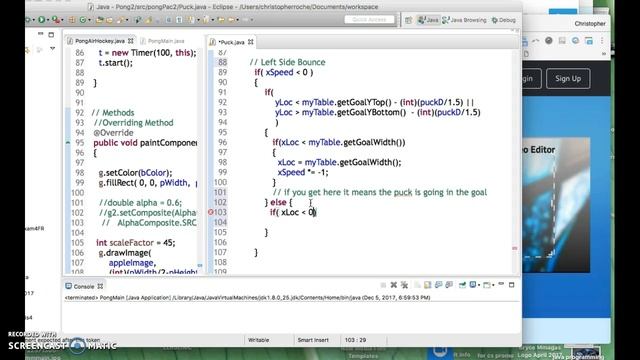This screenshot has height=360, width=640.
Task: Open the Open Console dropdown arrow
Action: [x=493, y=285]
